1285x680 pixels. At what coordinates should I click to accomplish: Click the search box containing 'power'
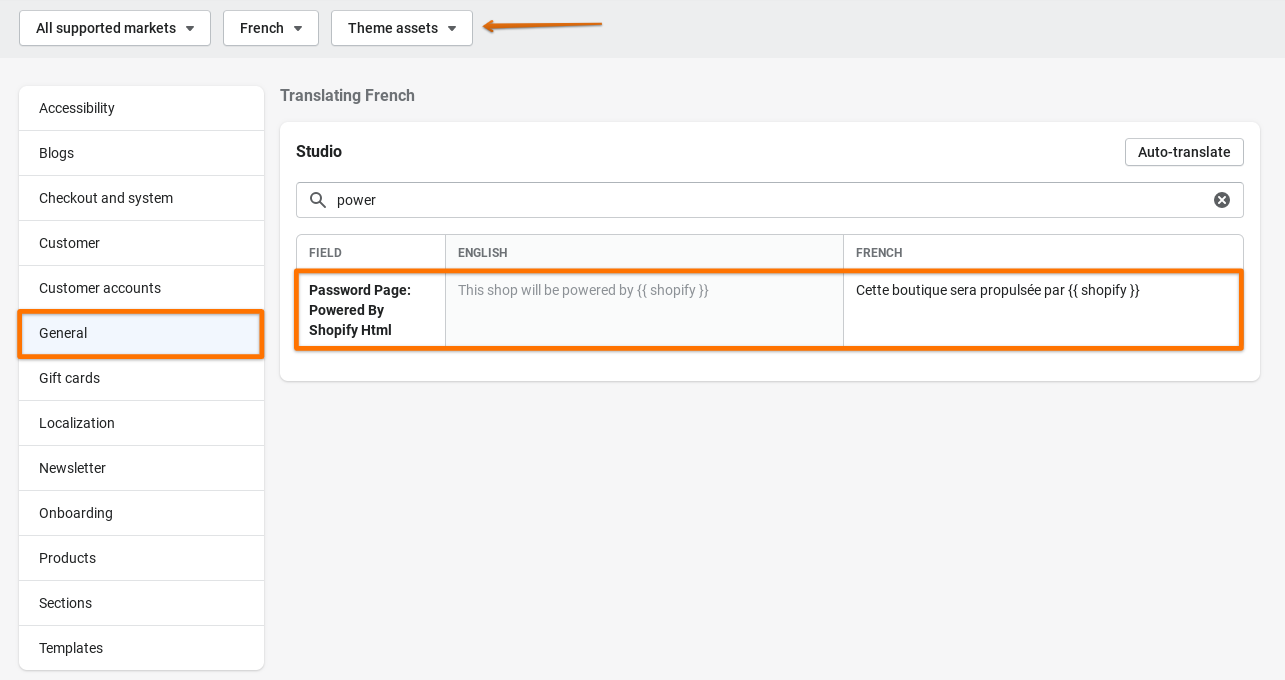click(x=760, y=200)
